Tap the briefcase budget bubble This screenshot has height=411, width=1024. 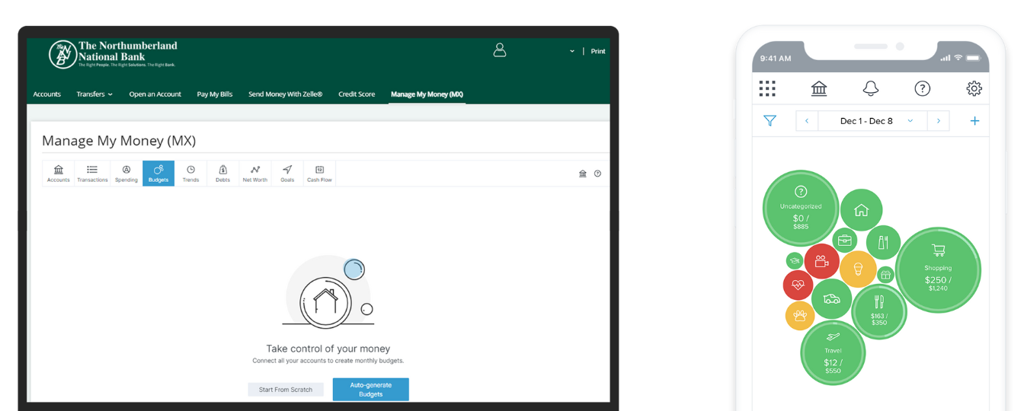844,240
